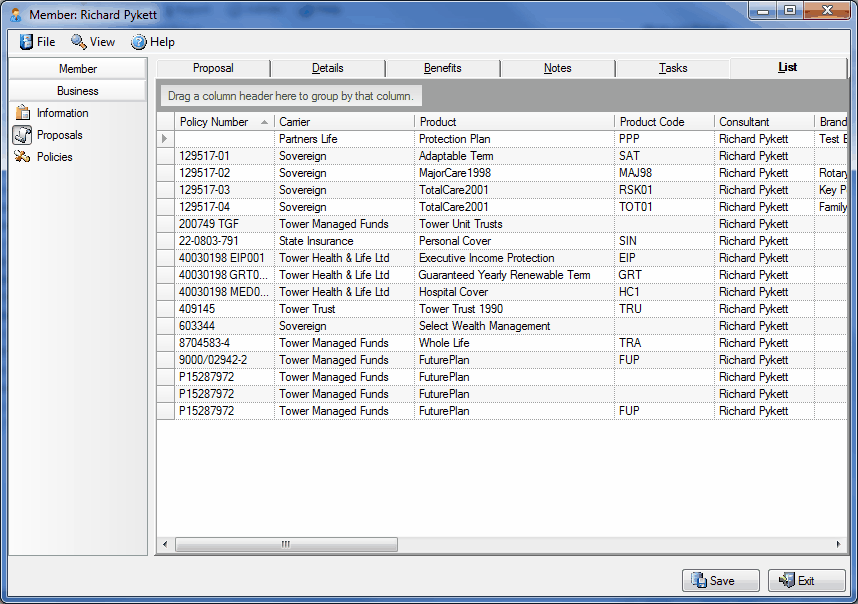The height and width of the screenshot is (604, 858).
Task: Click Guaranteed Yearly Renewable Term cell
Action: pyautogui.click(x=514, y=275)
